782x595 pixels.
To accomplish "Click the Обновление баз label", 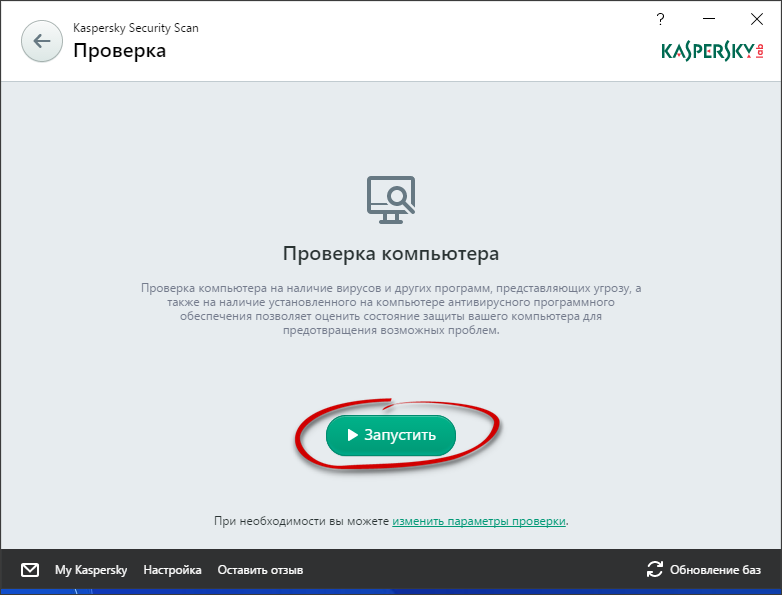I will (716, 570).
